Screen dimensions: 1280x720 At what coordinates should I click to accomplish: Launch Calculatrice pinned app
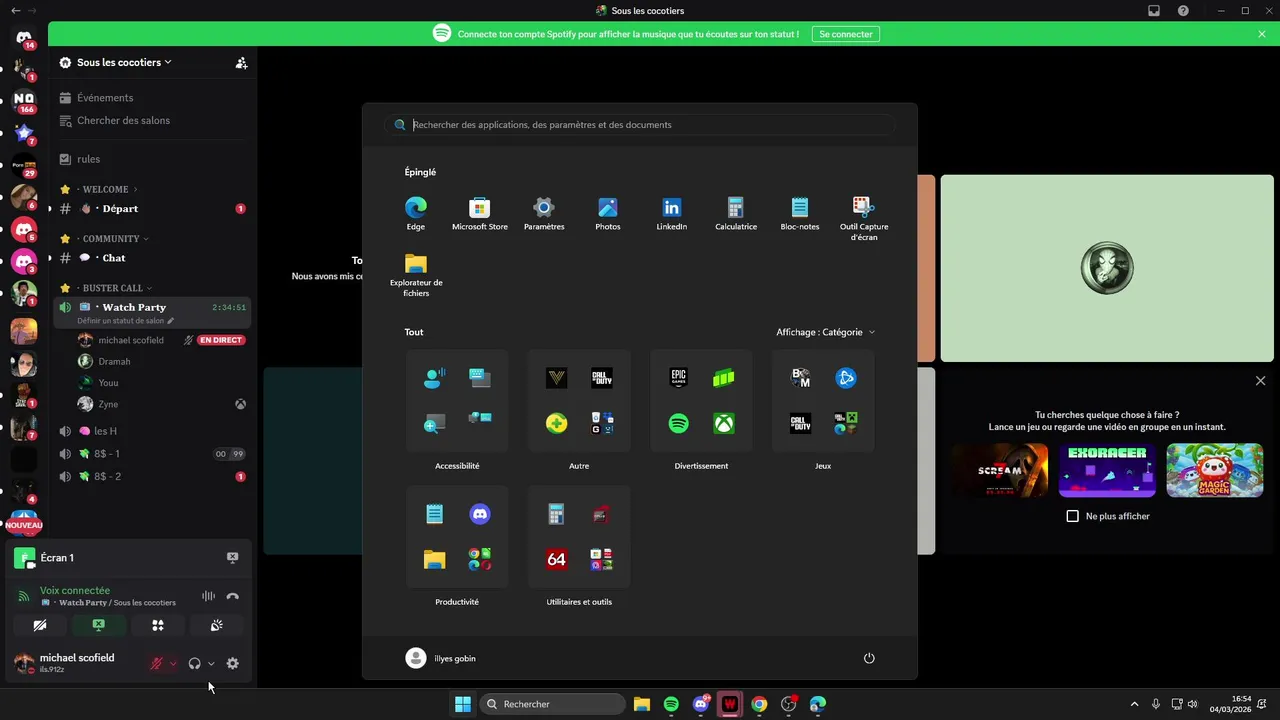click(736, 213)
